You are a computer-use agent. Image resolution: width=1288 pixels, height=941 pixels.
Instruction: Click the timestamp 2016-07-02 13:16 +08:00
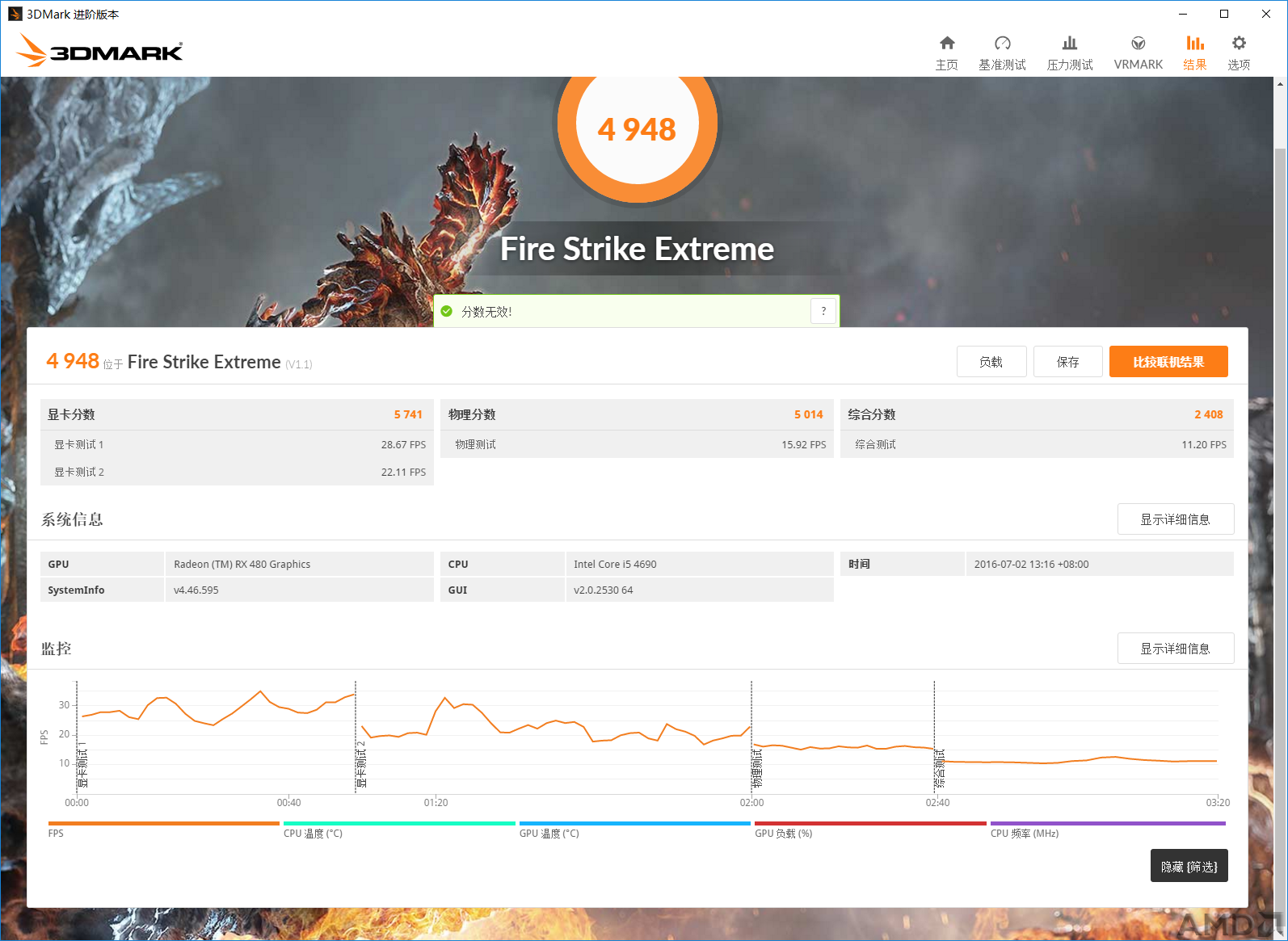[x=1031, y=564]
